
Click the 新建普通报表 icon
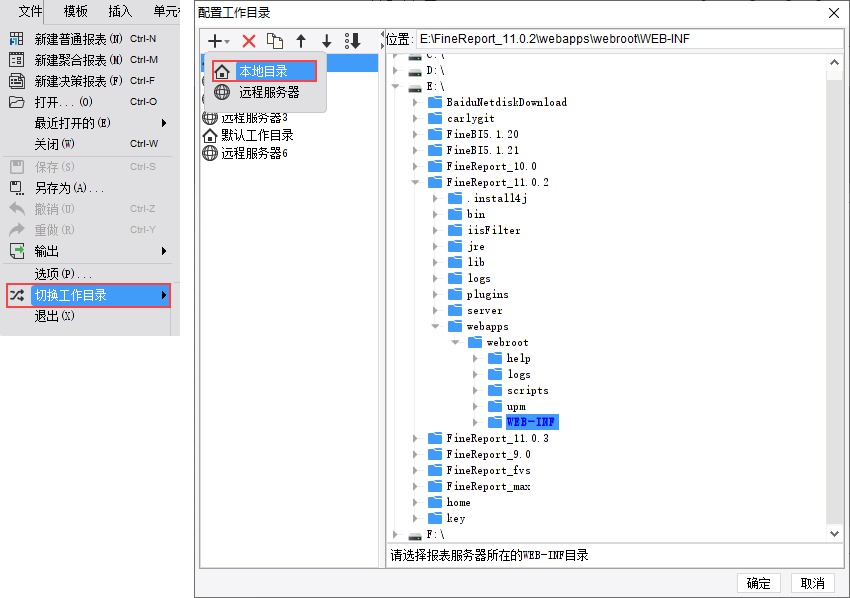click(17, 38)
